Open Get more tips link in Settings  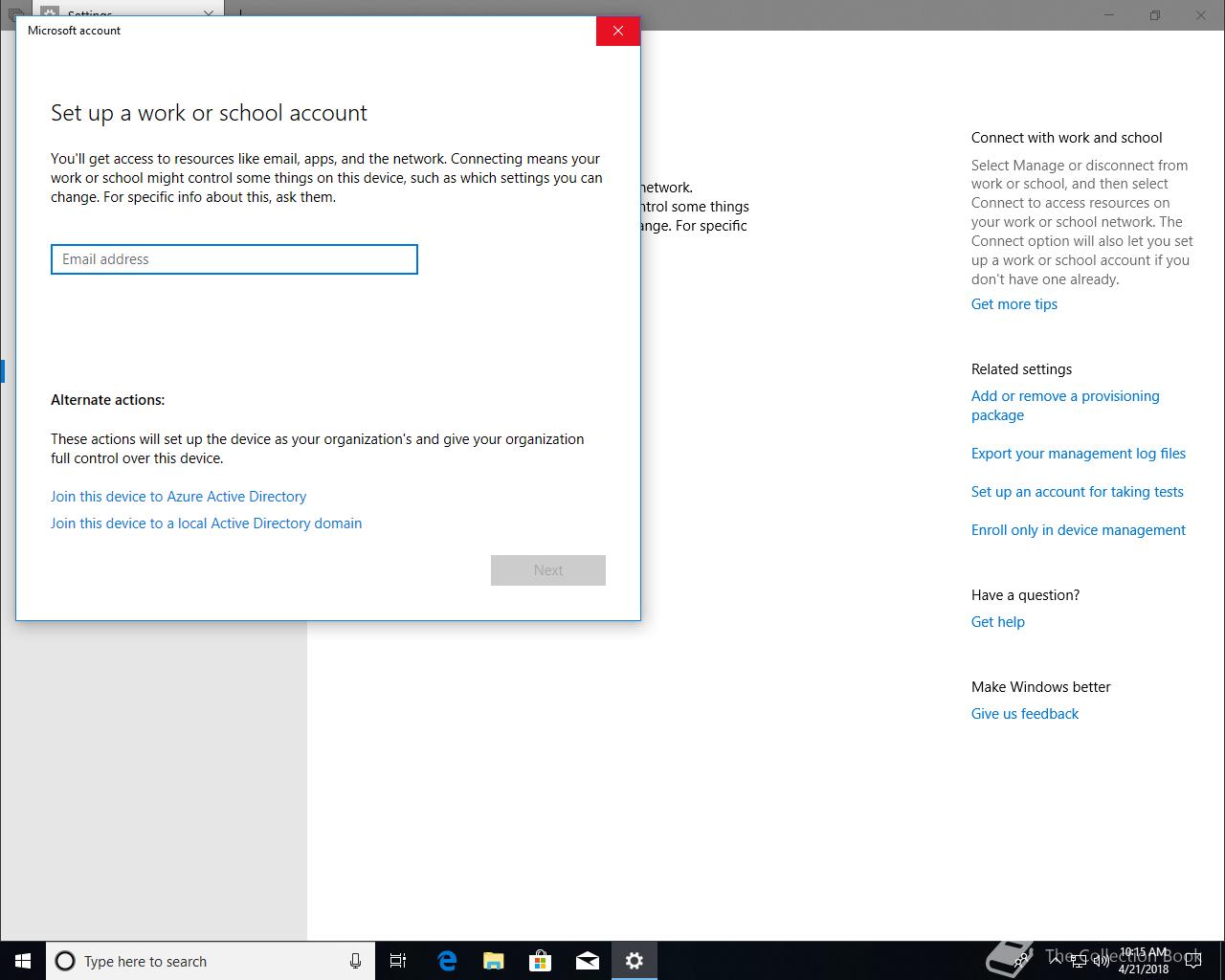pos(1014,304)
